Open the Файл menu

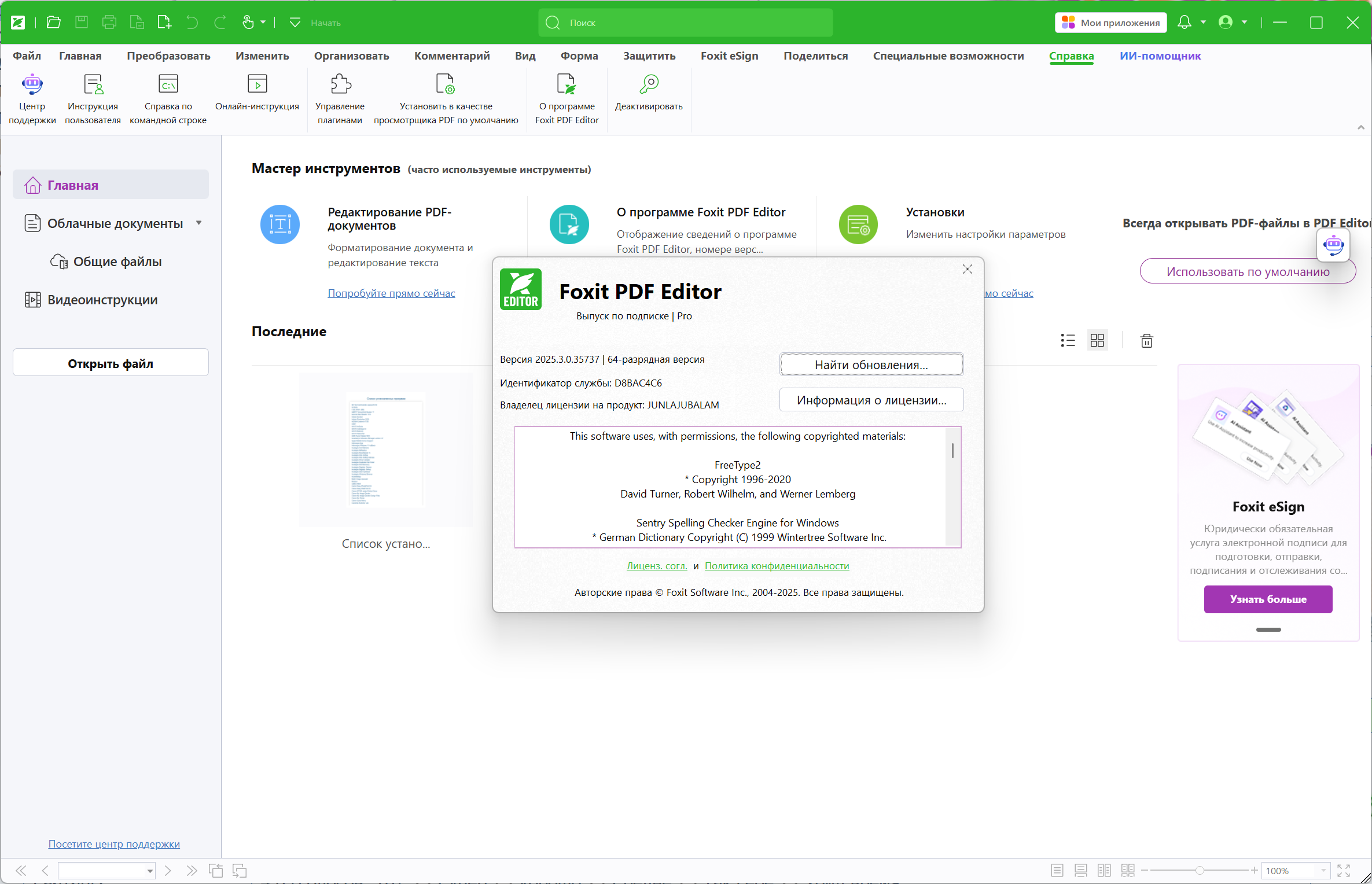point(27,56)
